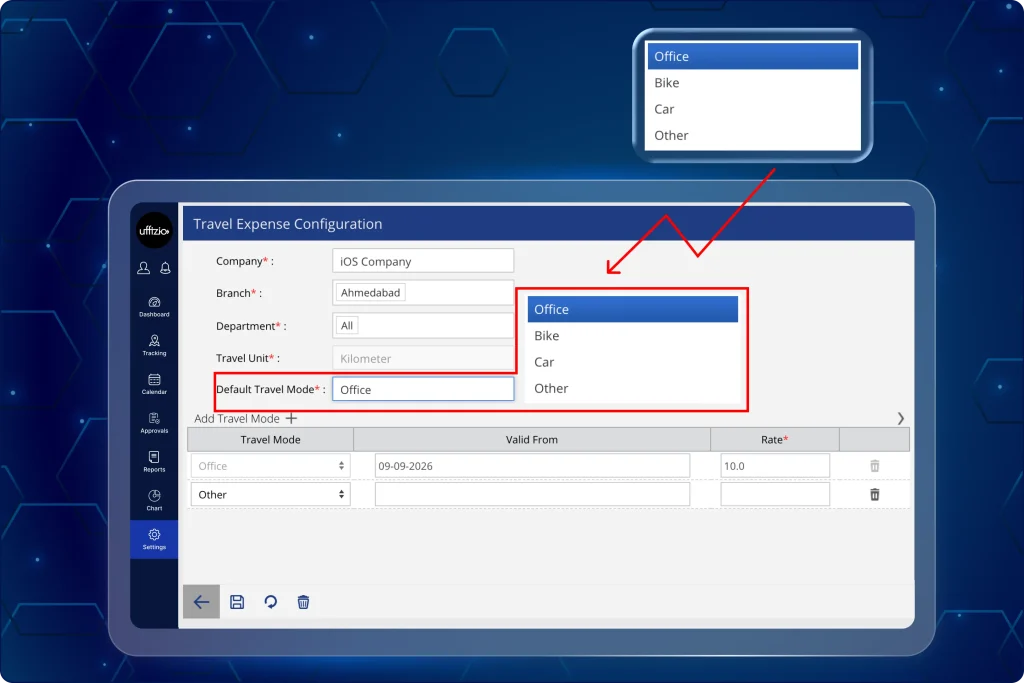Open the Settings section
This screenshot has width=1024, height=683.
click(154, 539)
